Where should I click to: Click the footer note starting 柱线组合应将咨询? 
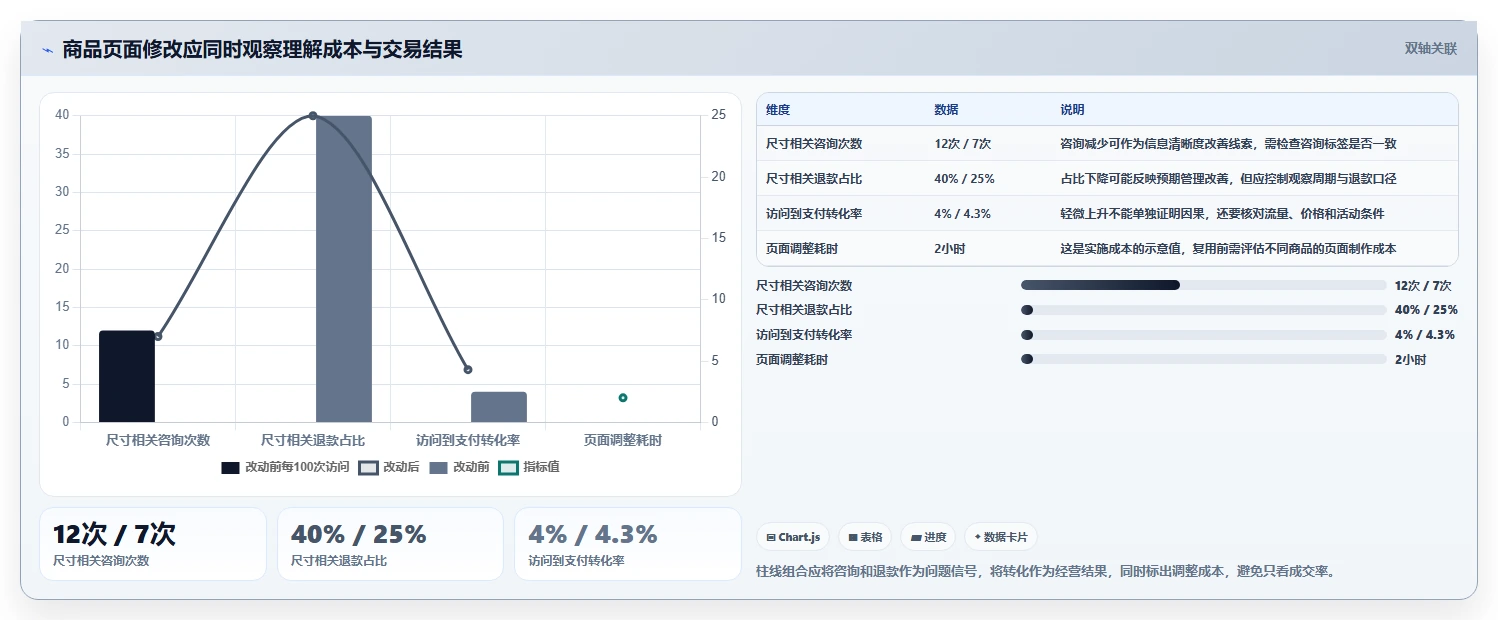[x=1047, y=572]
